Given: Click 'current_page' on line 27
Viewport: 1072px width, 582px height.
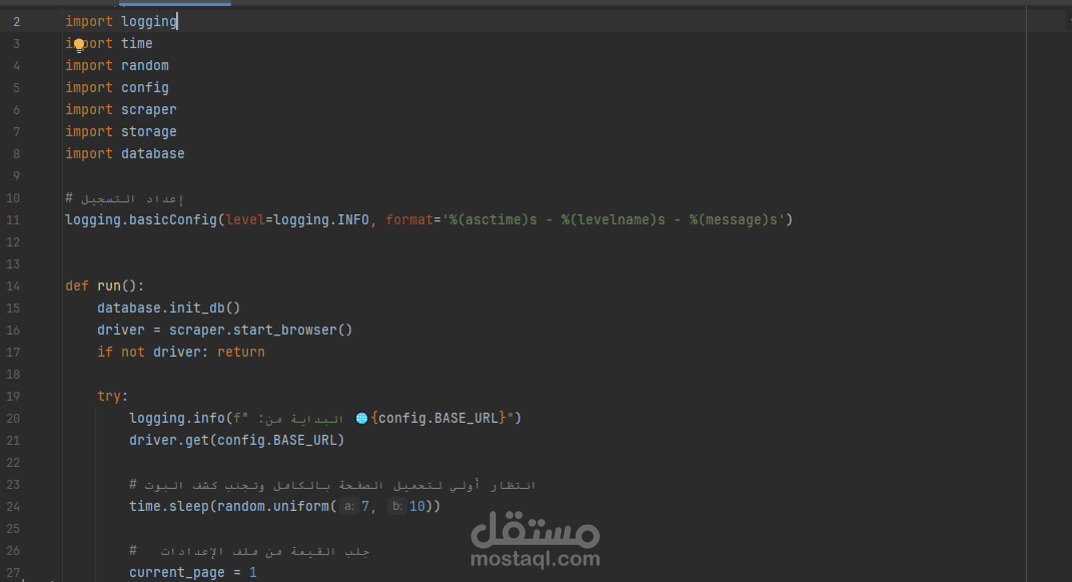Looking at the screenshot, I should [177, 572].
